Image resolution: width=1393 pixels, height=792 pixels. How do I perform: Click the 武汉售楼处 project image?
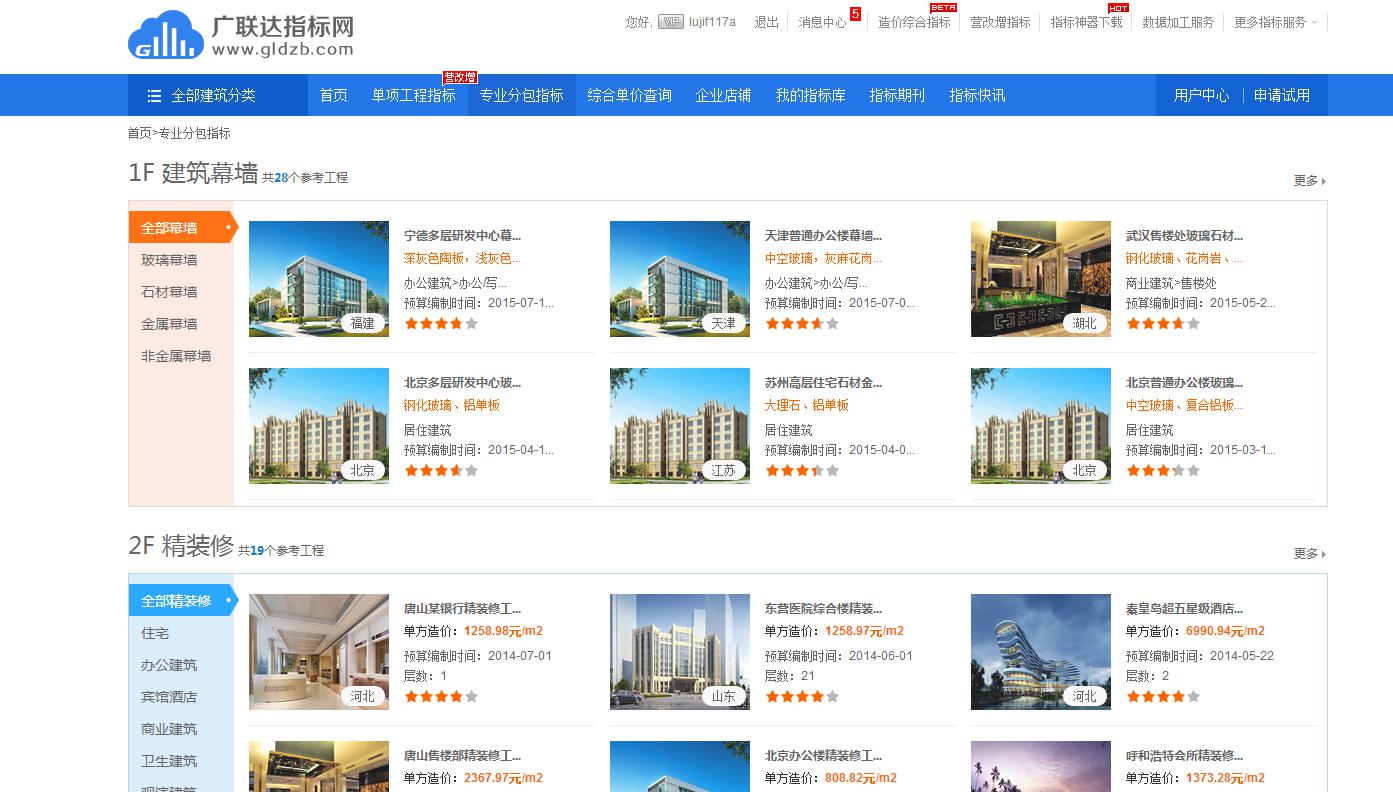click(x=1040, y=279)
